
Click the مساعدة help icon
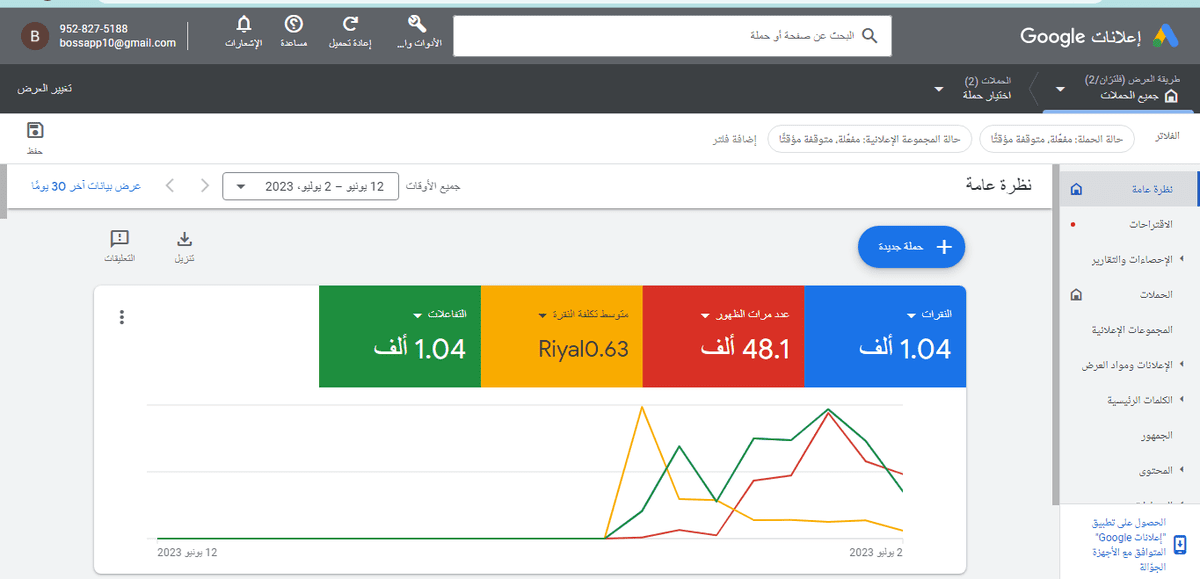[x=293, y=25]
